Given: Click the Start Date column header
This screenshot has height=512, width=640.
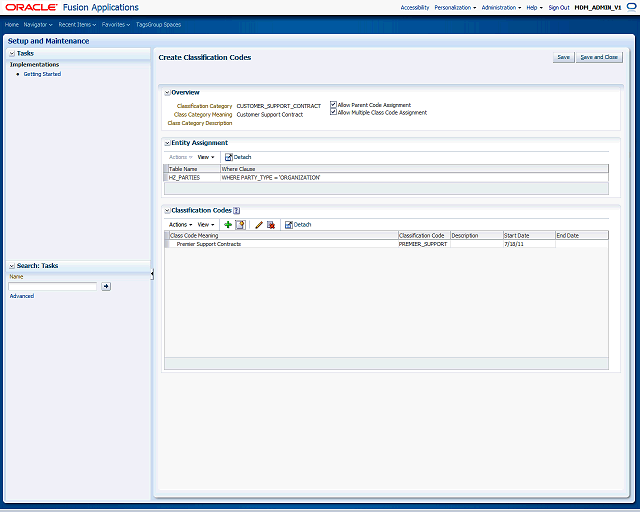Looking at the screenshot, I should click(x=529, y=236).
